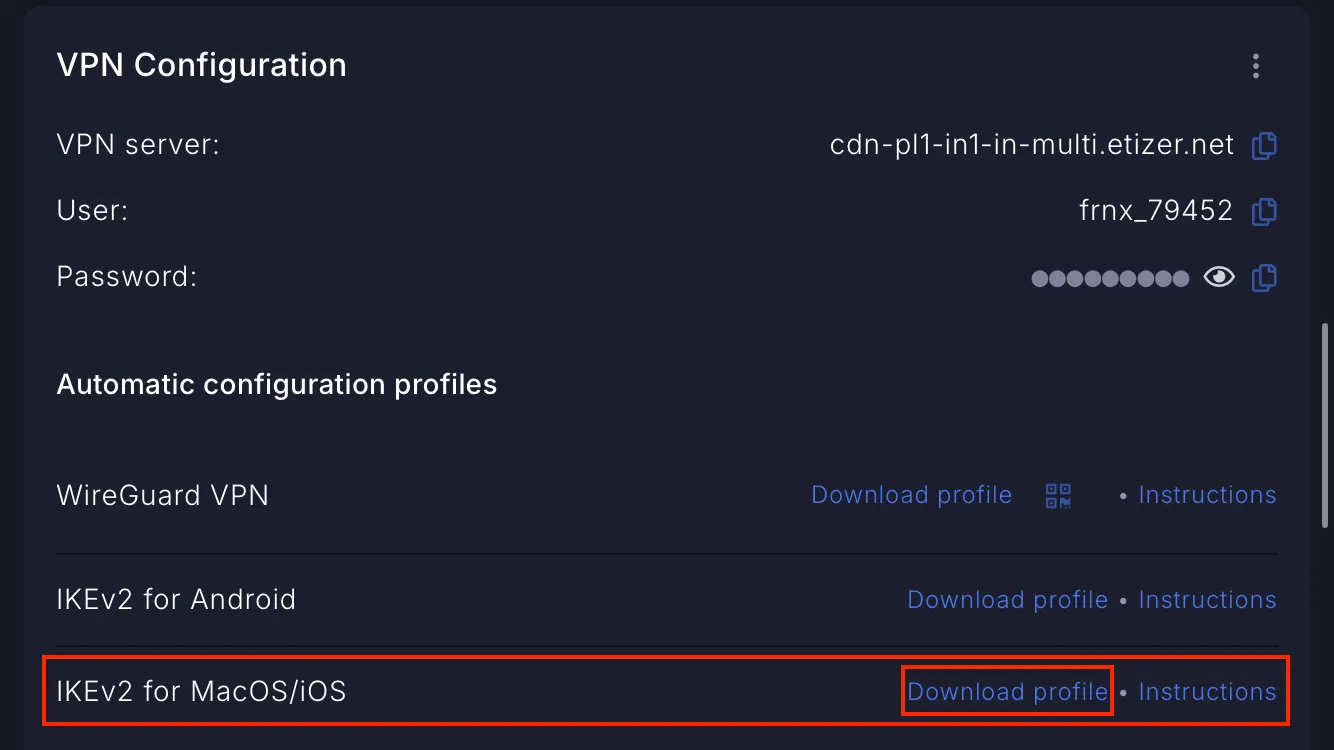Click the VPN Configuration heading
The width and height of the screenshot is (1334, 750).
201,66
